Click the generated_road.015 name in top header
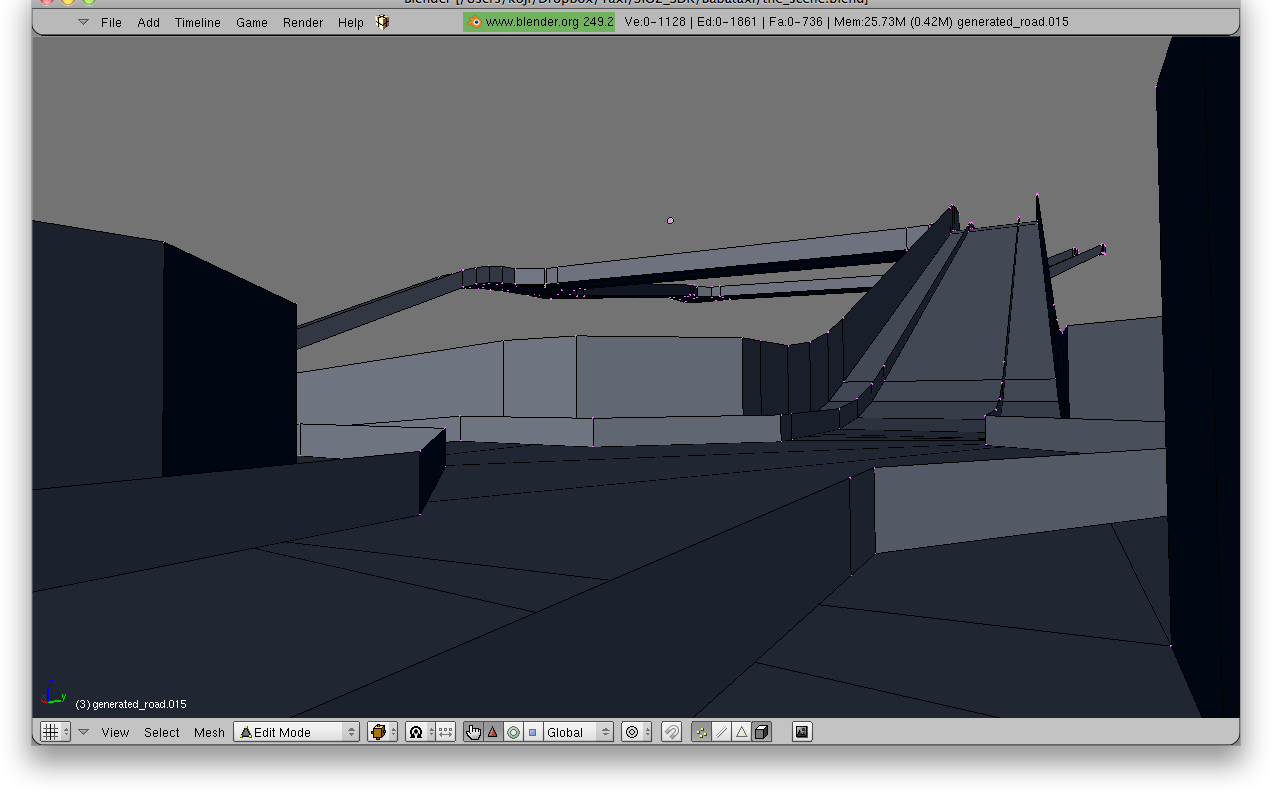This screenshot has height=800, width=1280. pos(1013,22)
